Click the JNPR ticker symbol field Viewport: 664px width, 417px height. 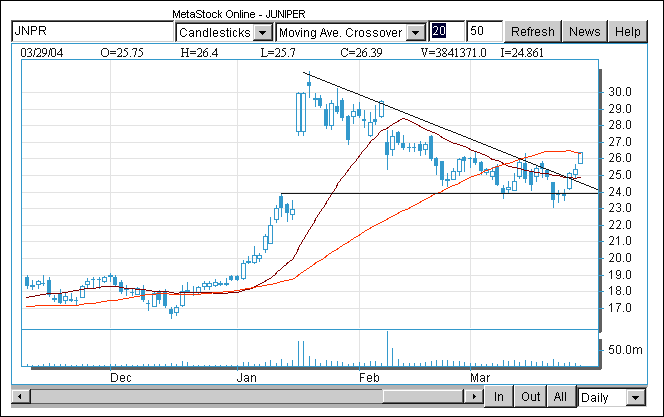(x=92, y=31)
